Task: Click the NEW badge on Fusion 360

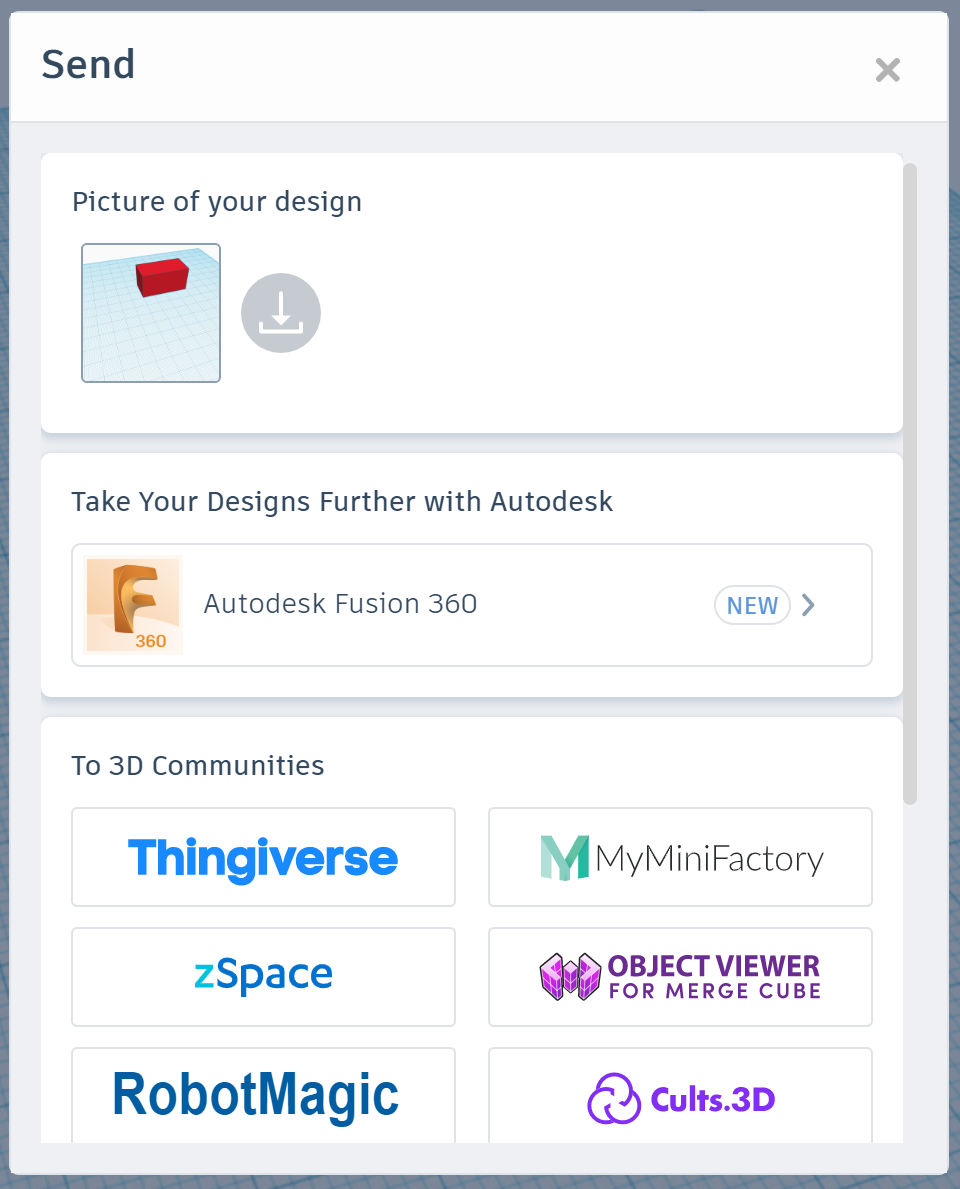Action: (x=752, y=606)
